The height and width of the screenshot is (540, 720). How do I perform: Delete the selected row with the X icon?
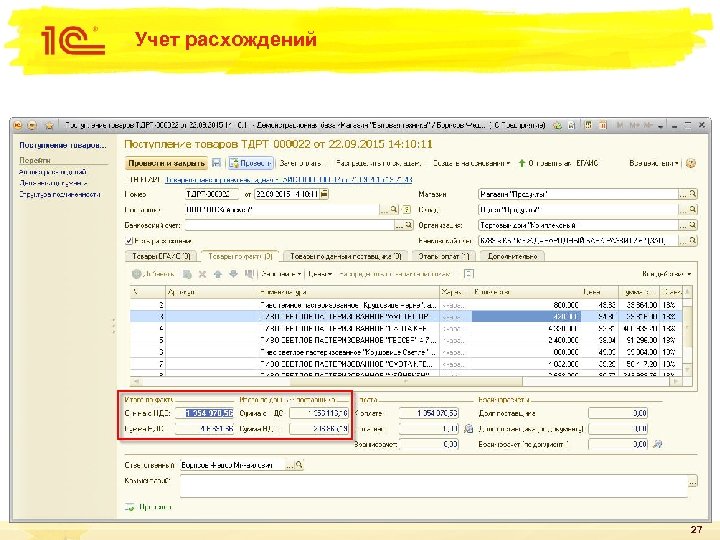tap(202, 274)
